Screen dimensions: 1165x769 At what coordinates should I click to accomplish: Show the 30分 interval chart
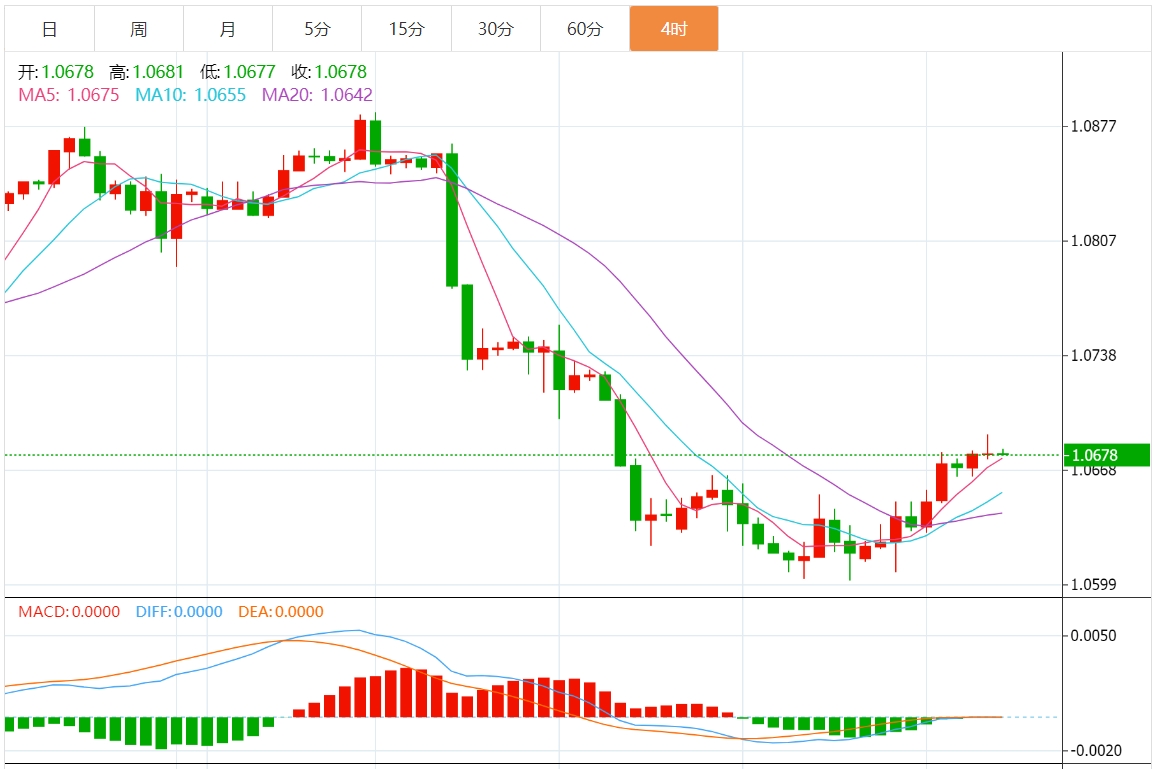(x=495, y=29)
